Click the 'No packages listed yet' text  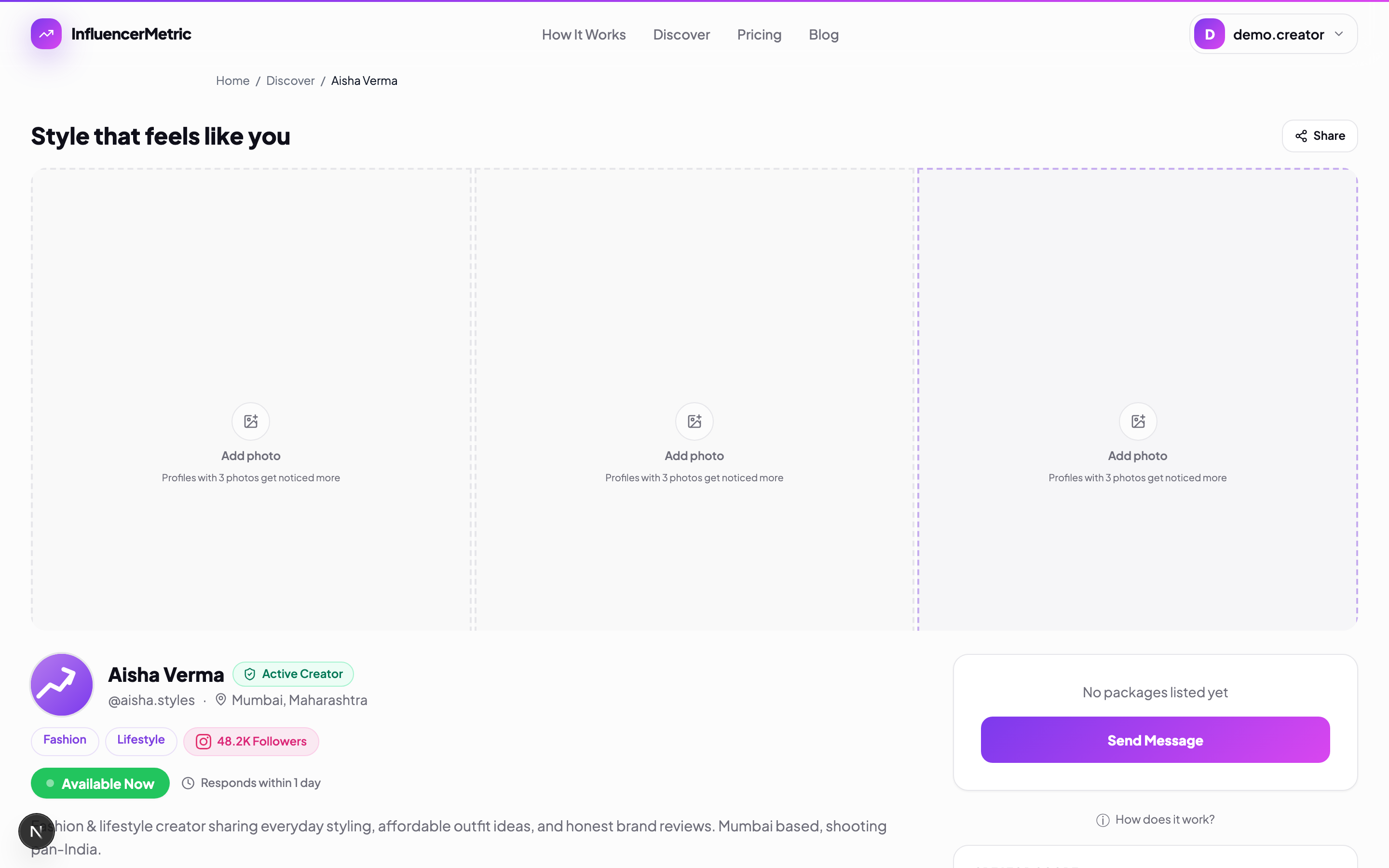click(1155, 692)
